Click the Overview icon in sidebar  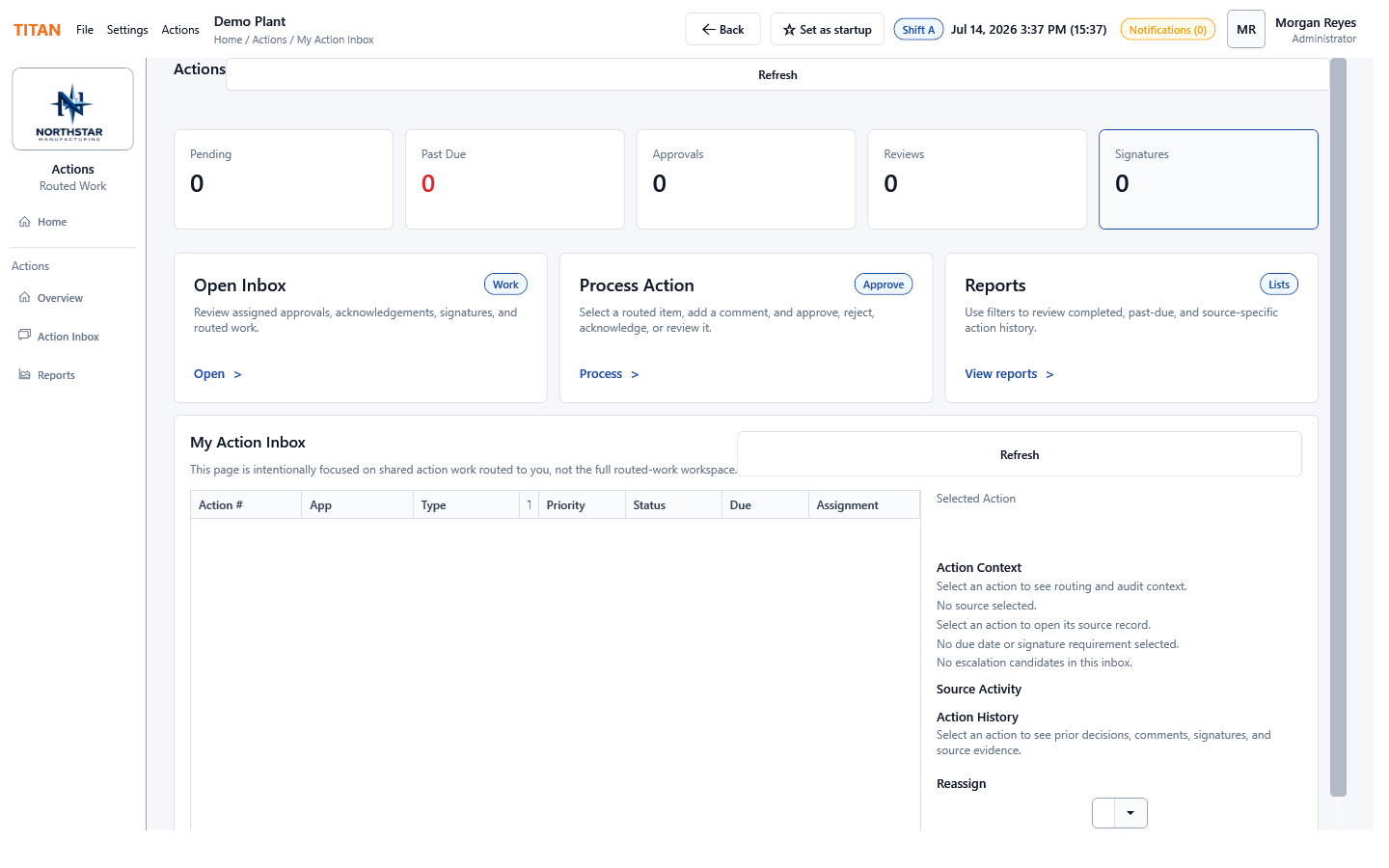tap(25, 298)
